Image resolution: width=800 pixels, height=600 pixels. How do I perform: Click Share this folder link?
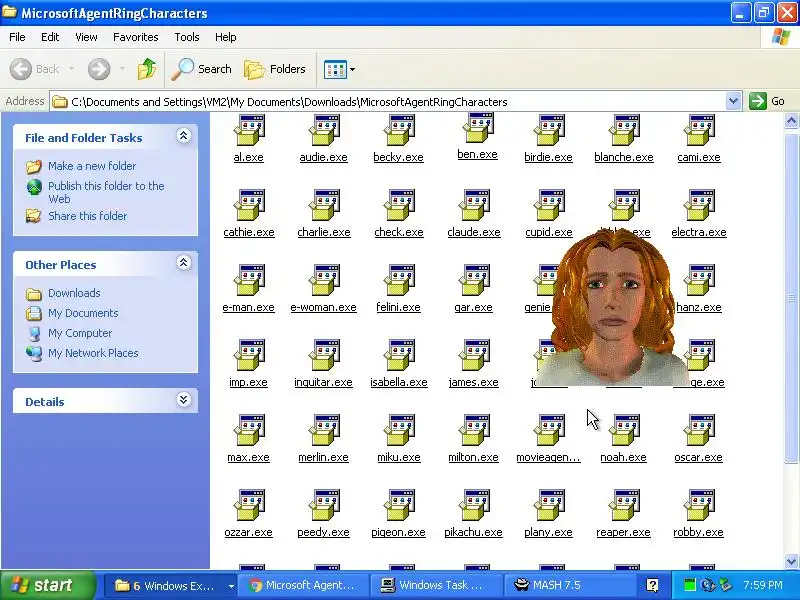(87, 216)
